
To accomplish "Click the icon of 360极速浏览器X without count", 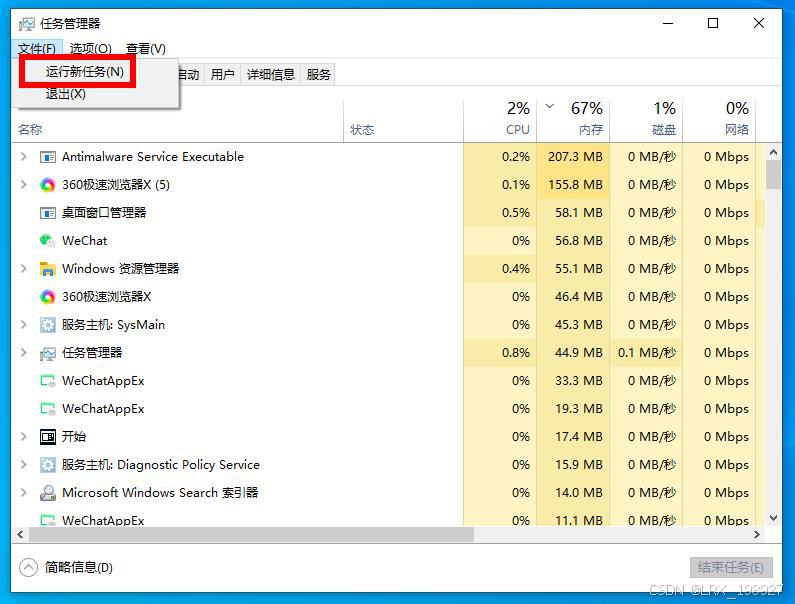I will 48,297.
